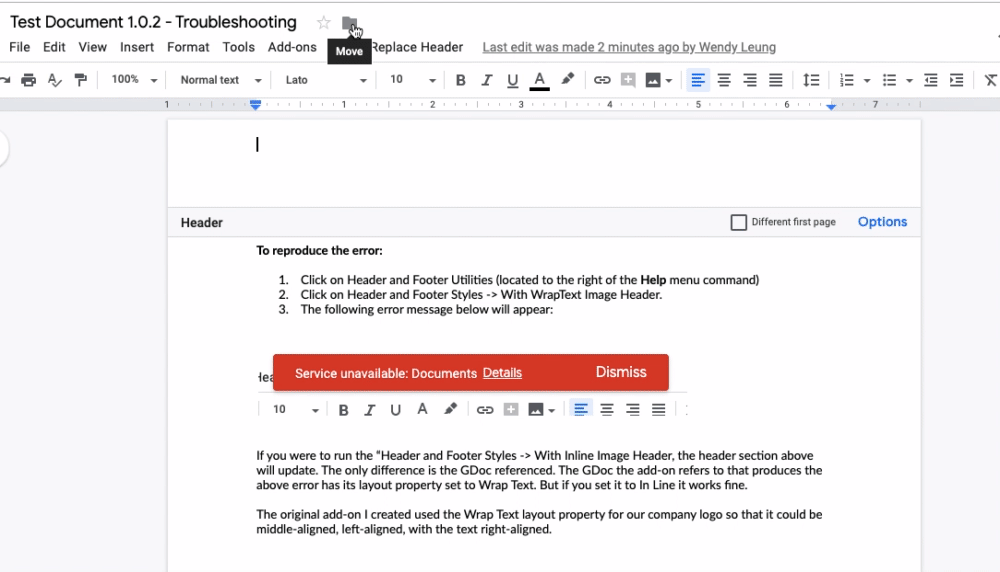Run the spelling and grammar check icon
This screenshot has width=1000, height=572.
pyautogui.click(x=55, y=80)
